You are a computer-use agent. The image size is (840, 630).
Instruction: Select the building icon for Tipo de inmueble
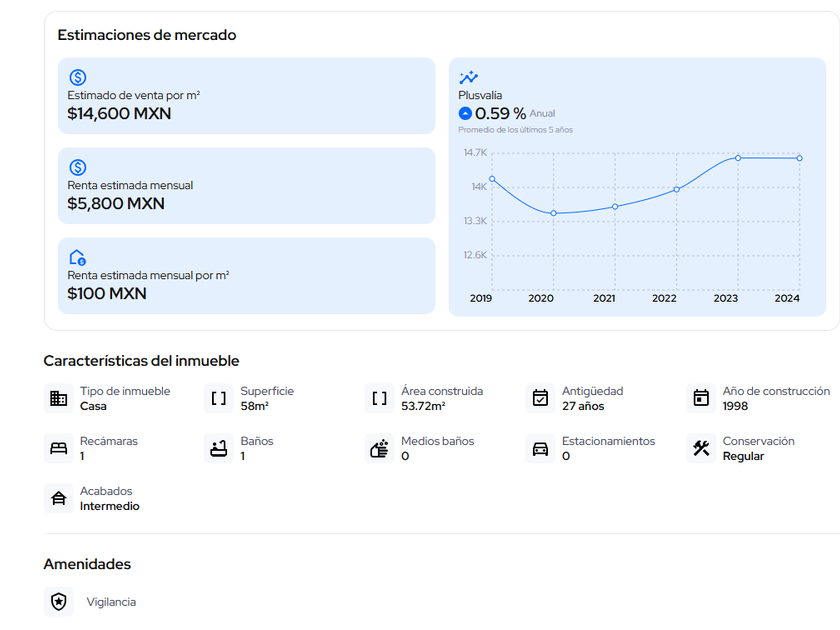tap(58, 399)
